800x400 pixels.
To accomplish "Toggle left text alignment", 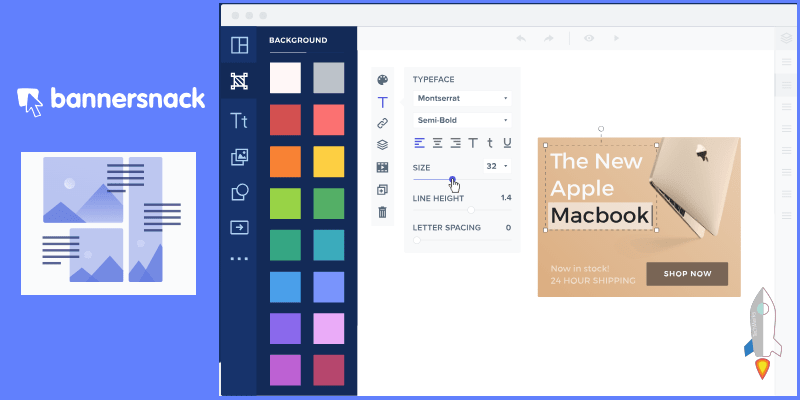I will click(419, 142).
